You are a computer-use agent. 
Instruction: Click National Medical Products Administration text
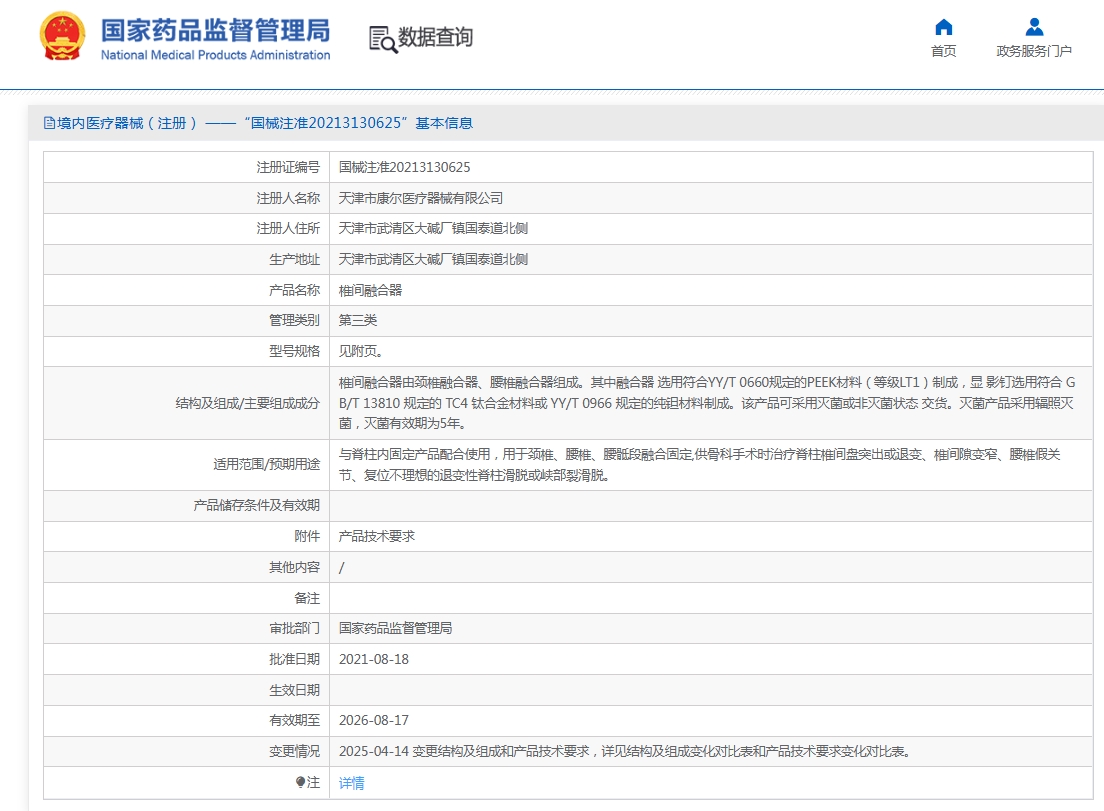click(215, 55)
